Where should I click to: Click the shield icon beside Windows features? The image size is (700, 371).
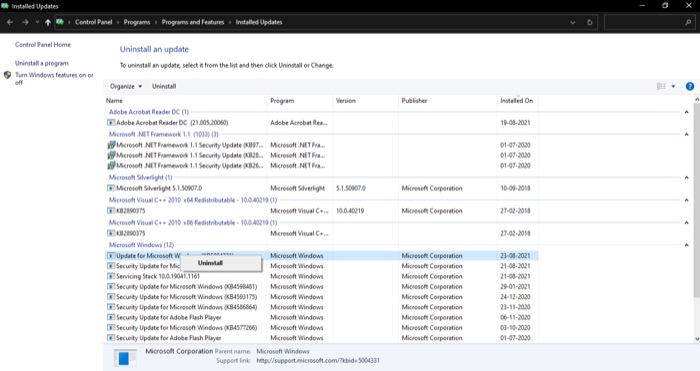7,75
